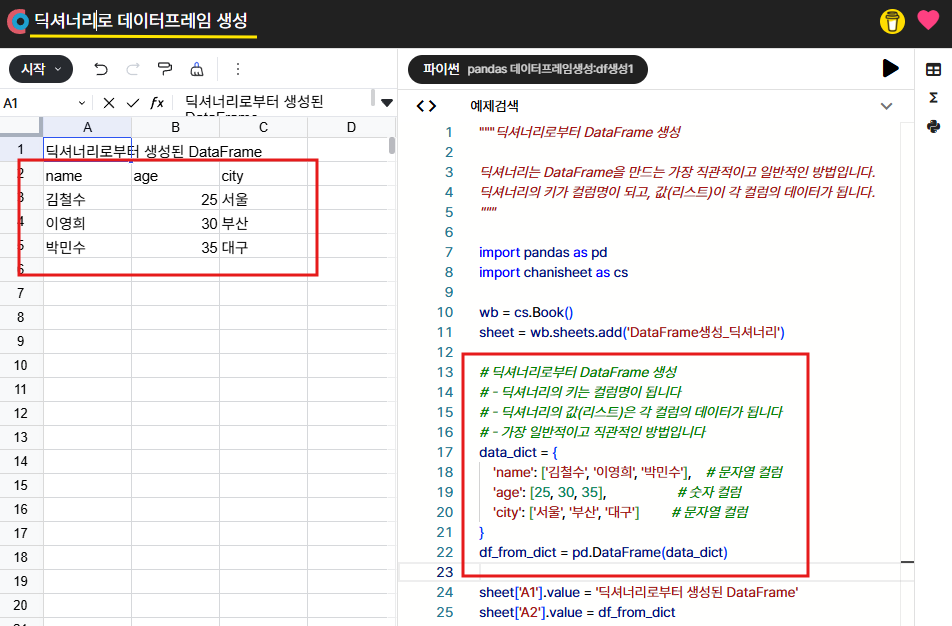Click the undo arrow icon
This screenshot has width=952, height=626.
(x=101, y=69)
